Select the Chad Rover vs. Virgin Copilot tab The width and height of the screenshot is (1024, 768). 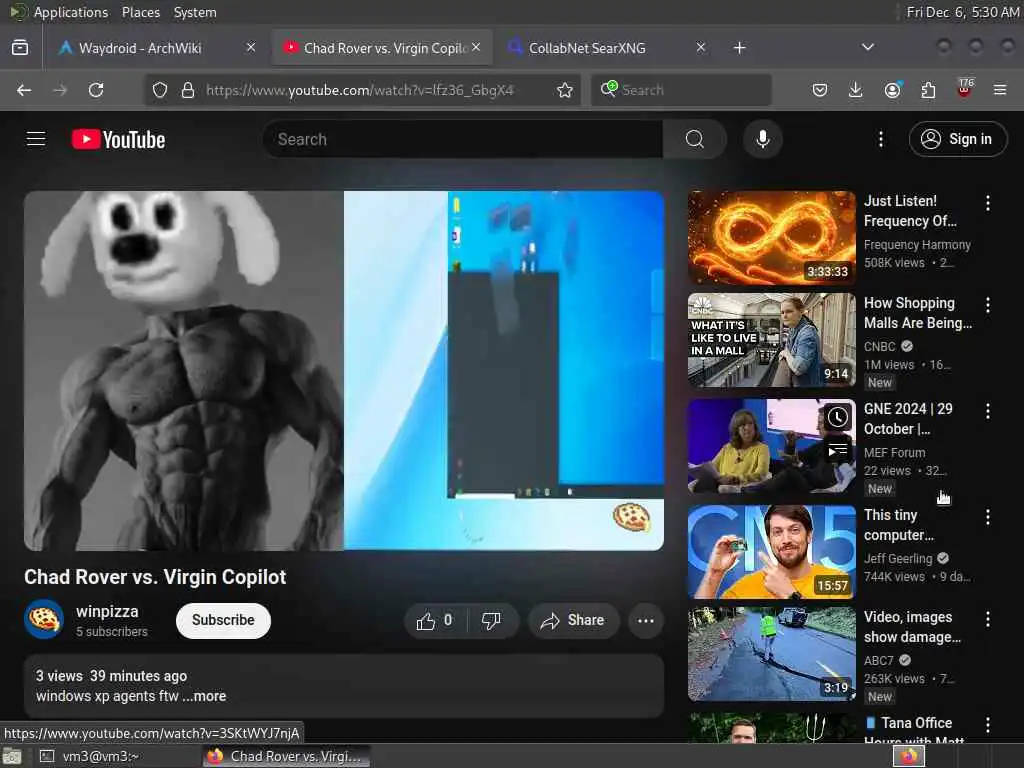click(x=382, y=48)
